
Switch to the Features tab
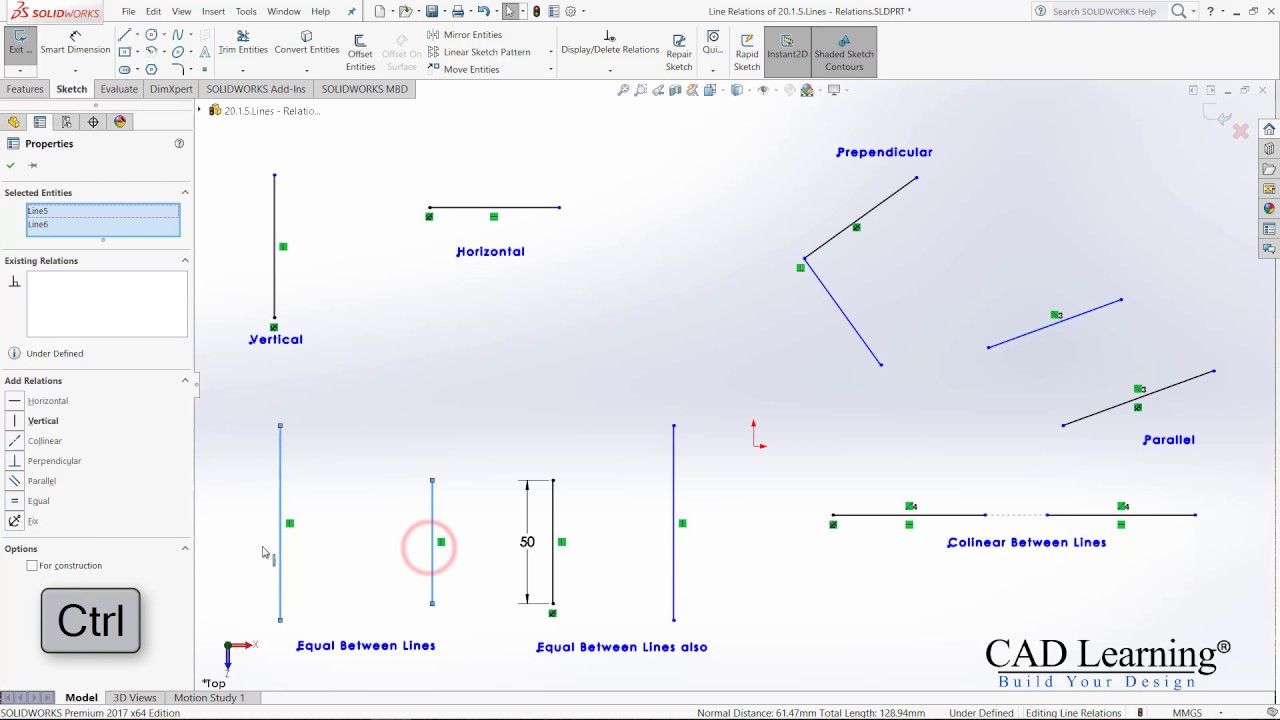(25, 89)
